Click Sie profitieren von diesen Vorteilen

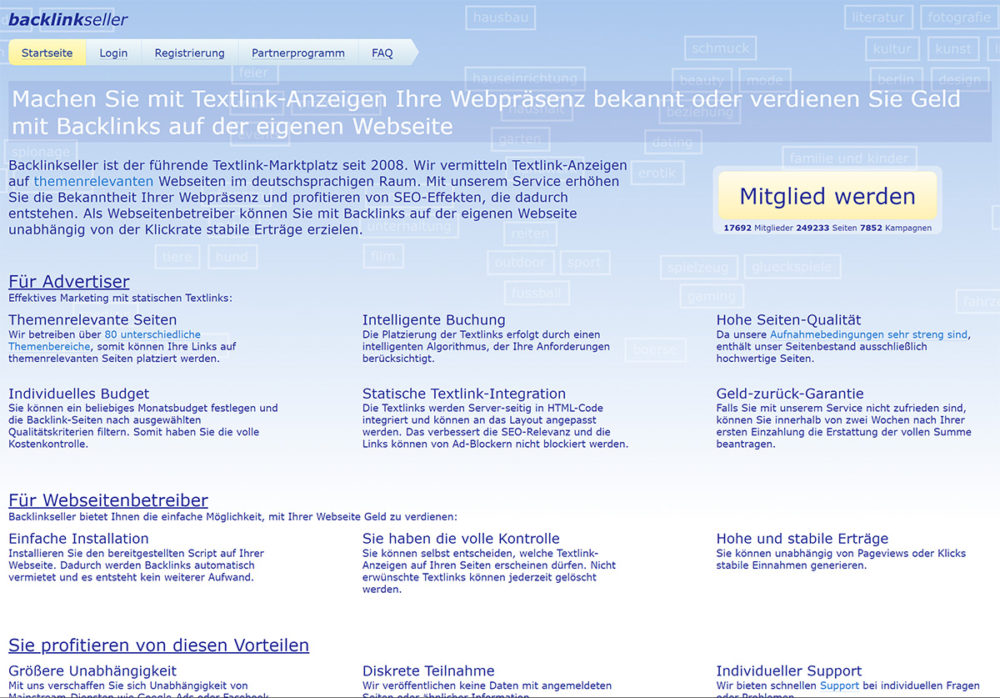coord(159,645)
